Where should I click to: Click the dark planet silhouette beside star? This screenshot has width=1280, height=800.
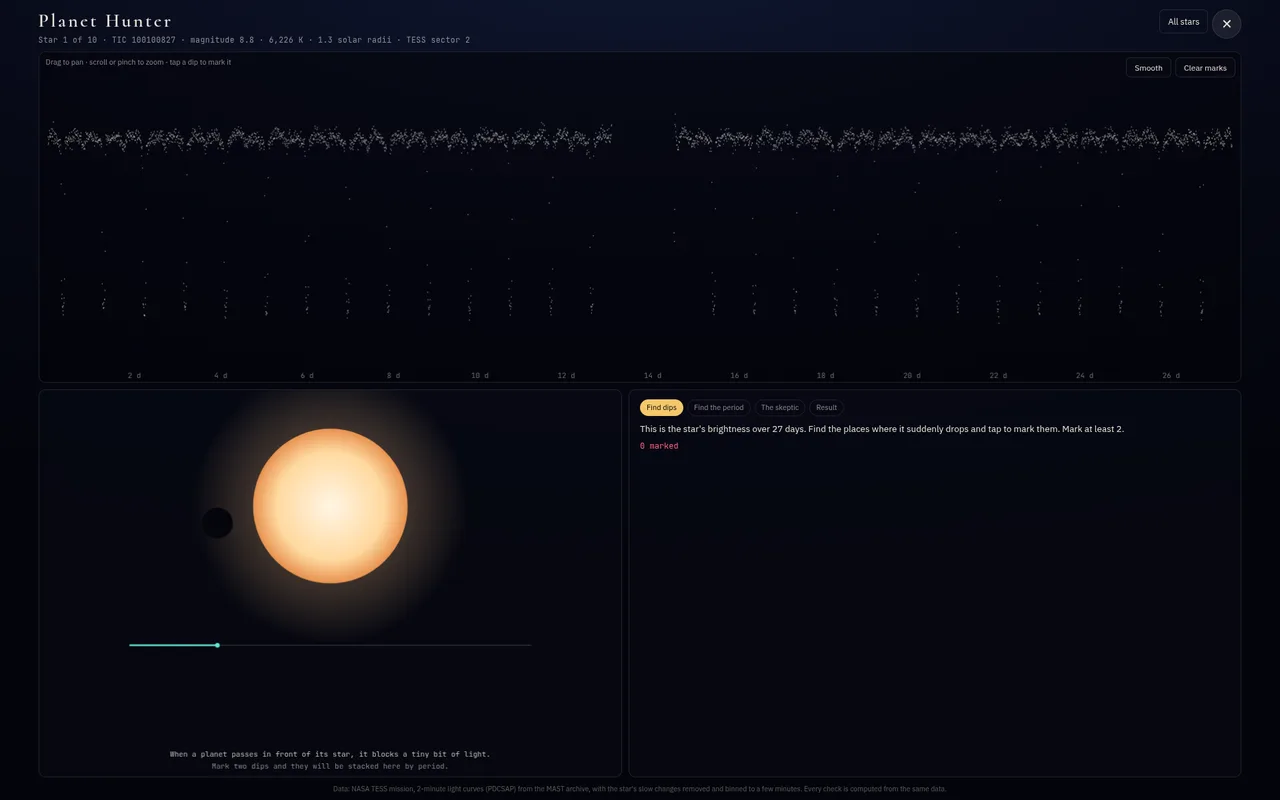point(218,523)
